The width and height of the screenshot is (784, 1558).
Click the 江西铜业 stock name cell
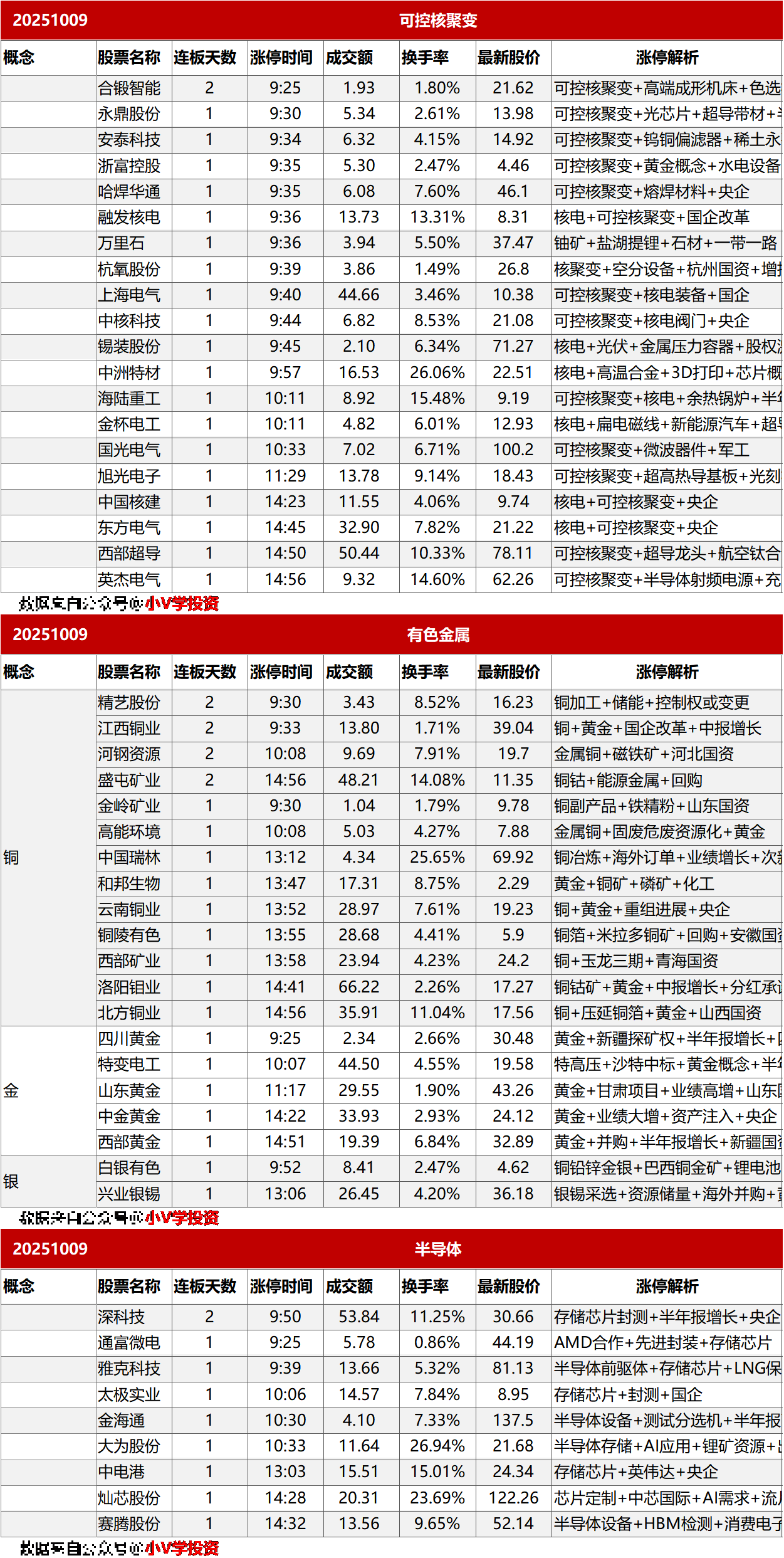[130, 729]
